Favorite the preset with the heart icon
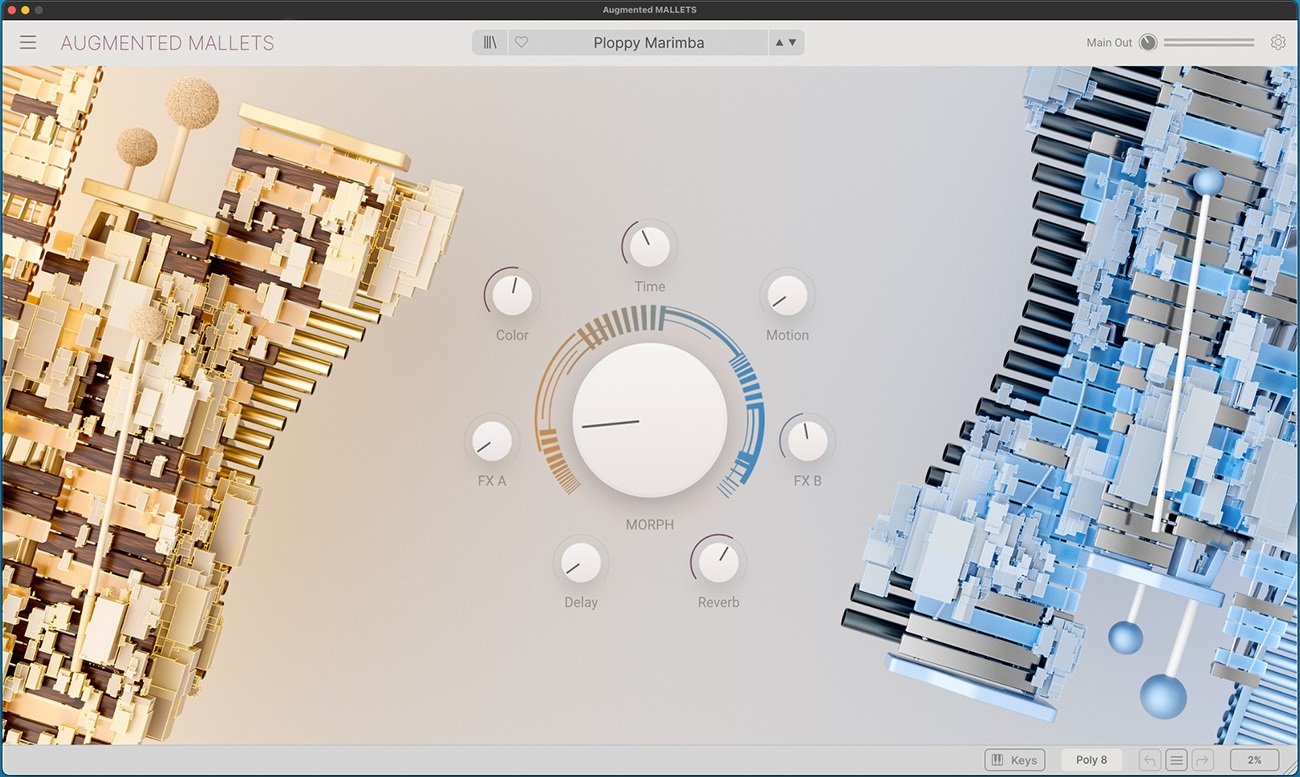Screen dimensions: 1300x777 [x=521, y=42]
